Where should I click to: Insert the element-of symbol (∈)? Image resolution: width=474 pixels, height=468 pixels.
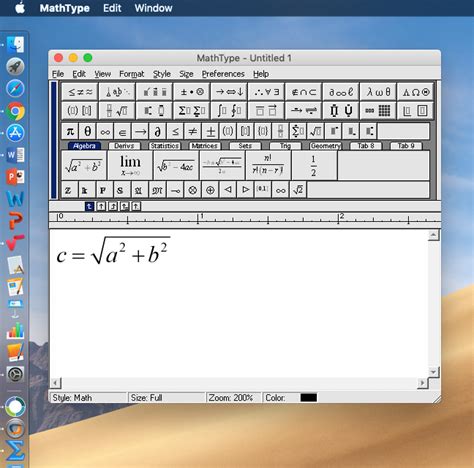(123, 131)
